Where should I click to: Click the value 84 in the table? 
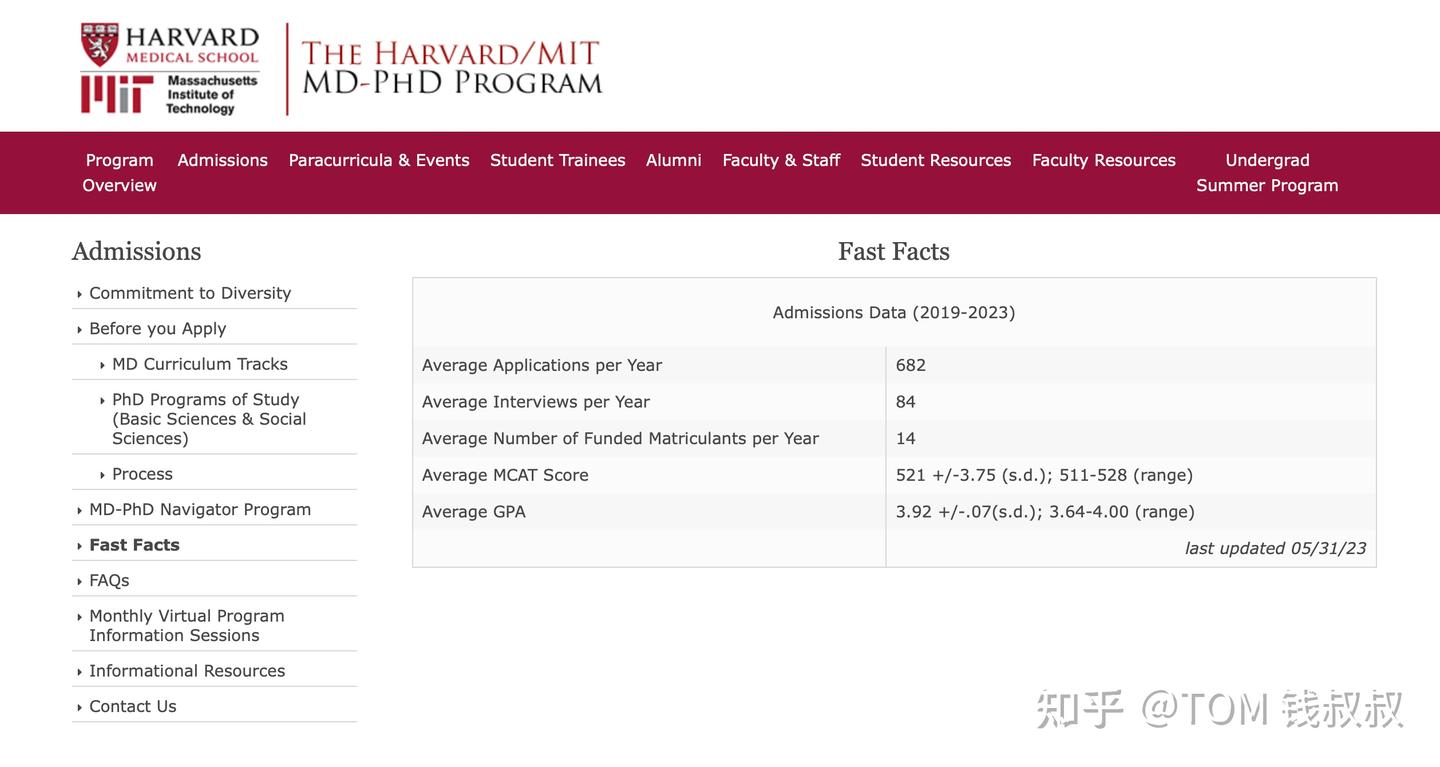906,402
